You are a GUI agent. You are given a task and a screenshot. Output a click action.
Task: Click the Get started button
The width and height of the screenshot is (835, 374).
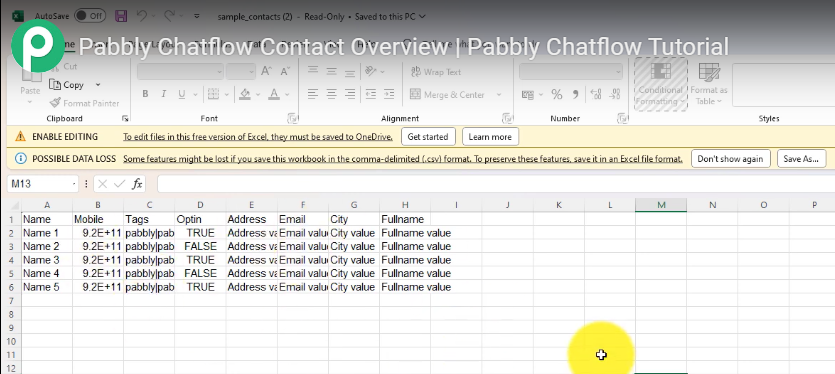[x=428, y=137]
